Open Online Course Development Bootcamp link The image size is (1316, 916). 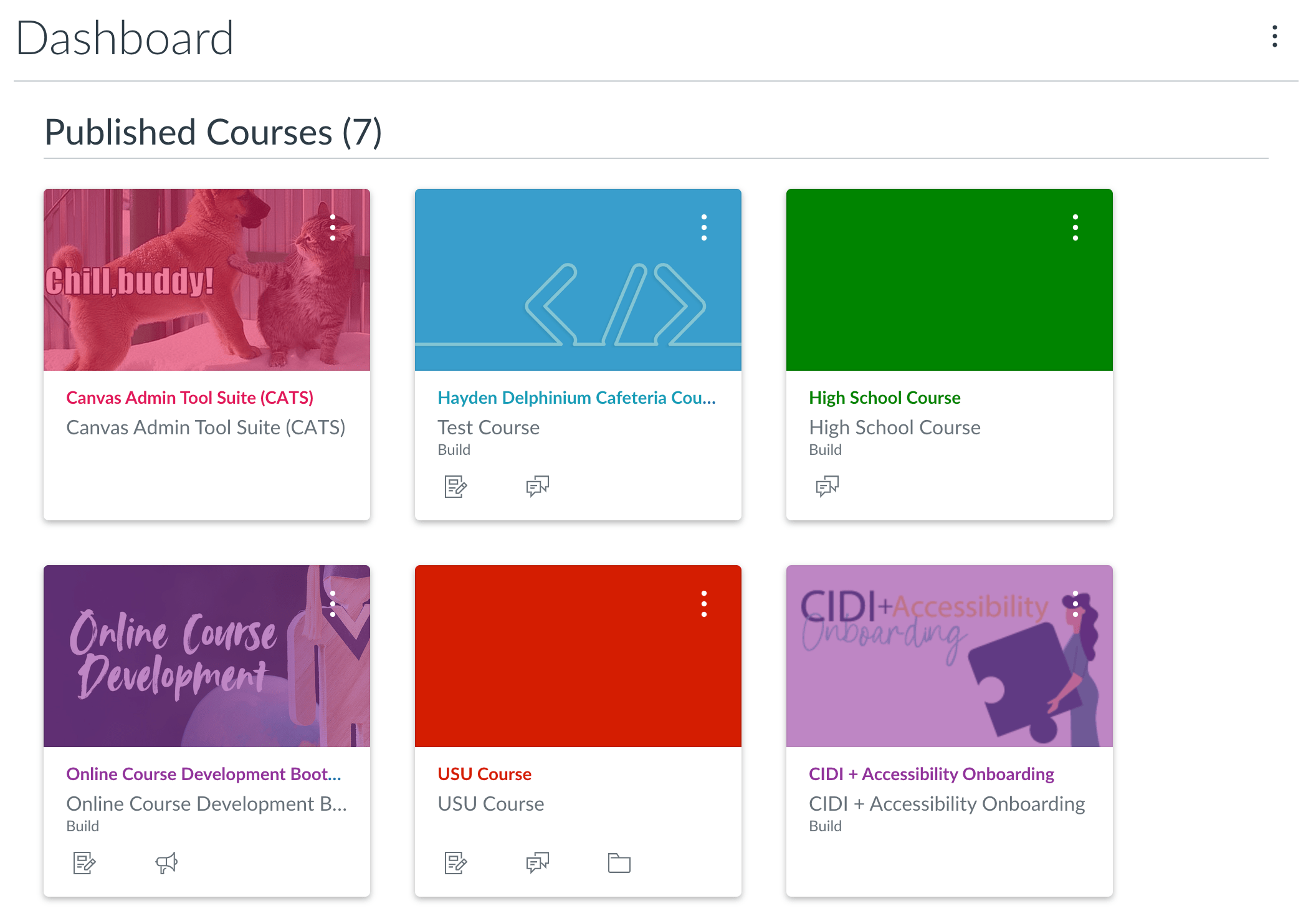click(x=203, y=774)
